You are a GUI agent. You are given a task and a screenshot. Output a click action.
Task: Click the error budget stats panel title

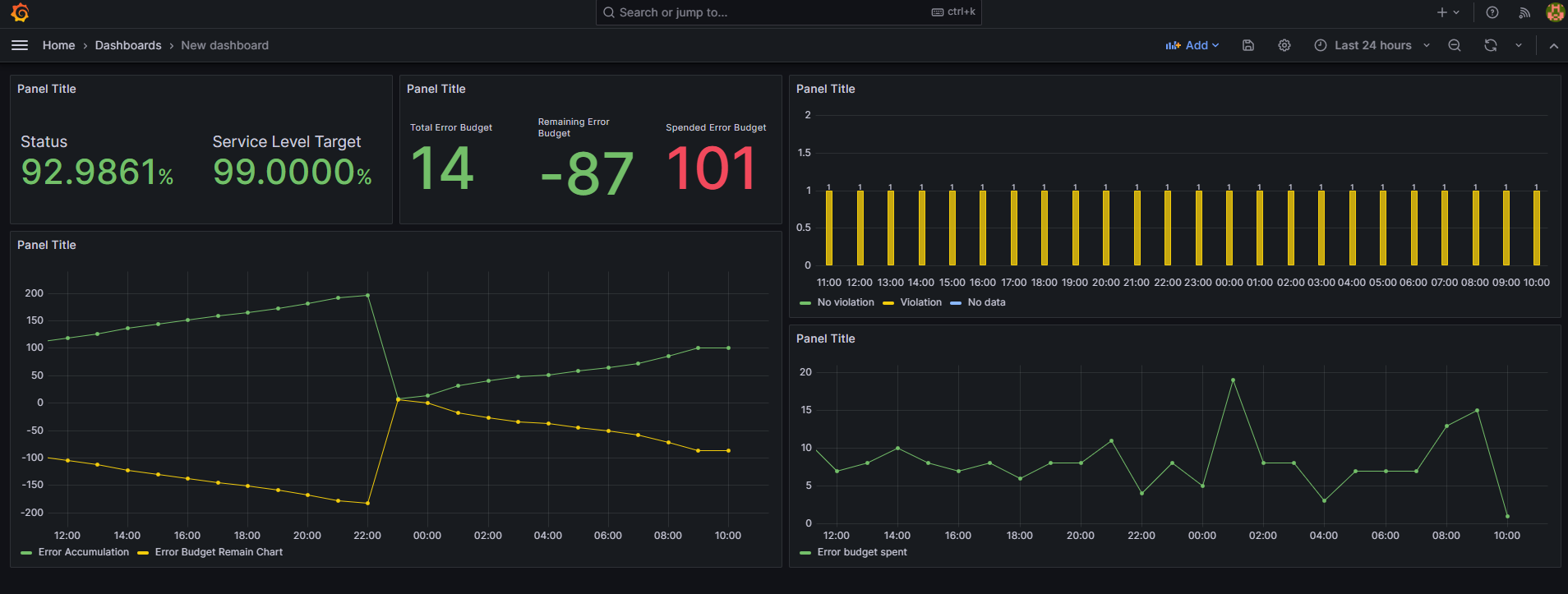point(436,89)
